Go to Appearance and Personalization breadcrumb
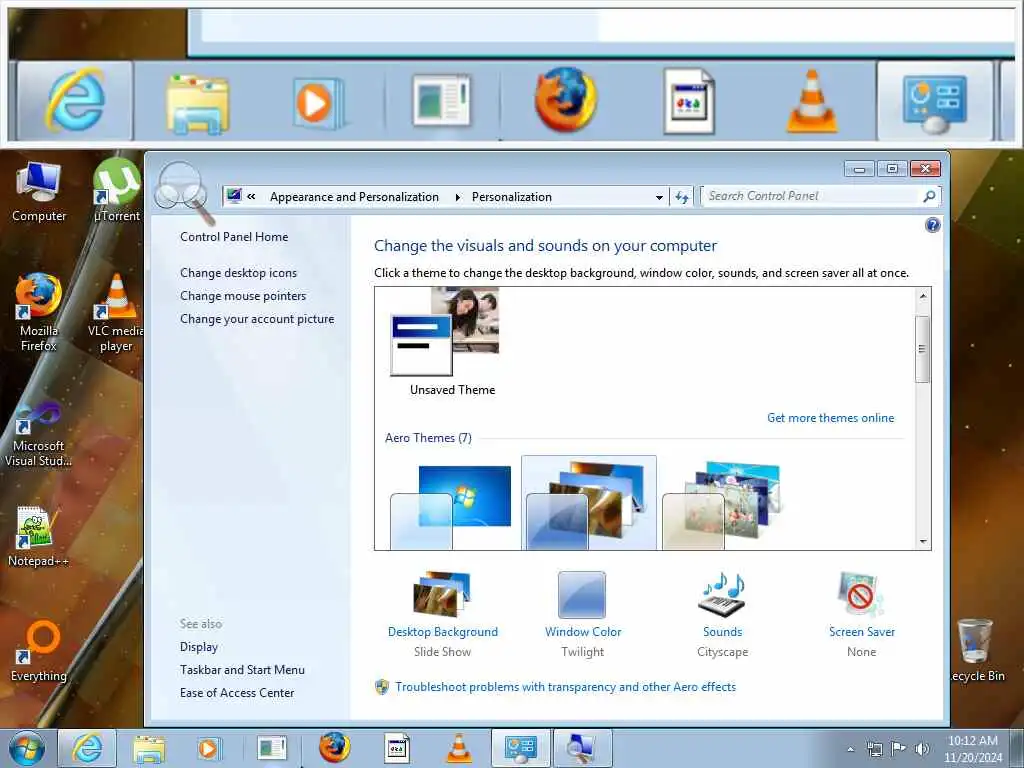 click(x=354, y=197)
